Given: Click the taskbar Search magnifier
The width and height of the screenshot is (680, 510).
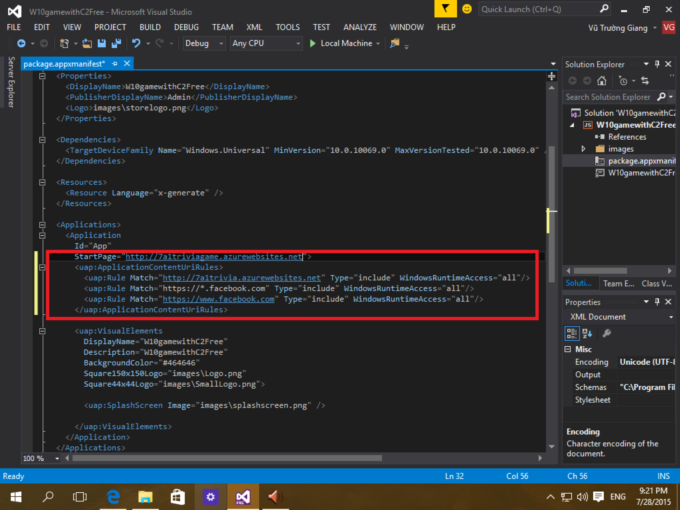Looking at the screenshot, I should pyautogui.click(x=48, y=497).
